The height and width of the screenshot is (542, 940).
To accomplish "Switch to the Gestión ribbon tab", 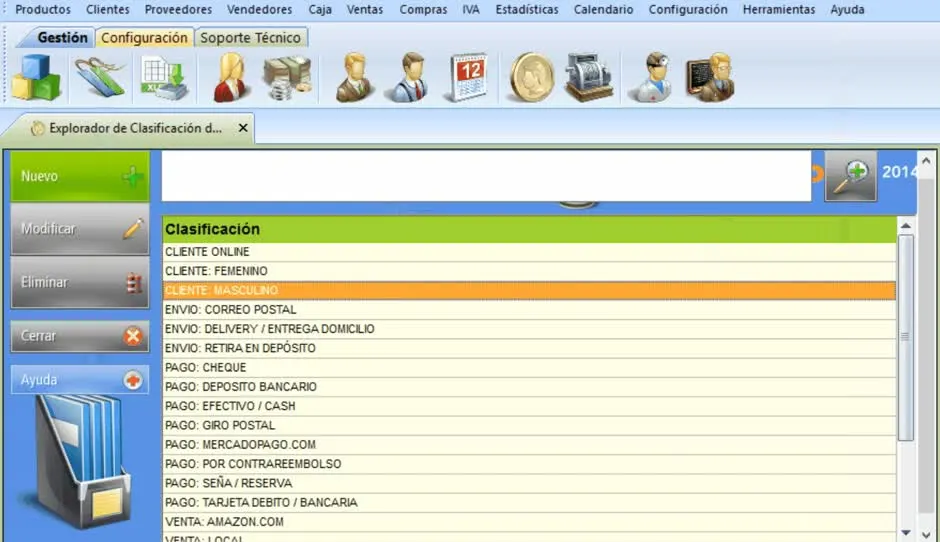I will 62,38.
